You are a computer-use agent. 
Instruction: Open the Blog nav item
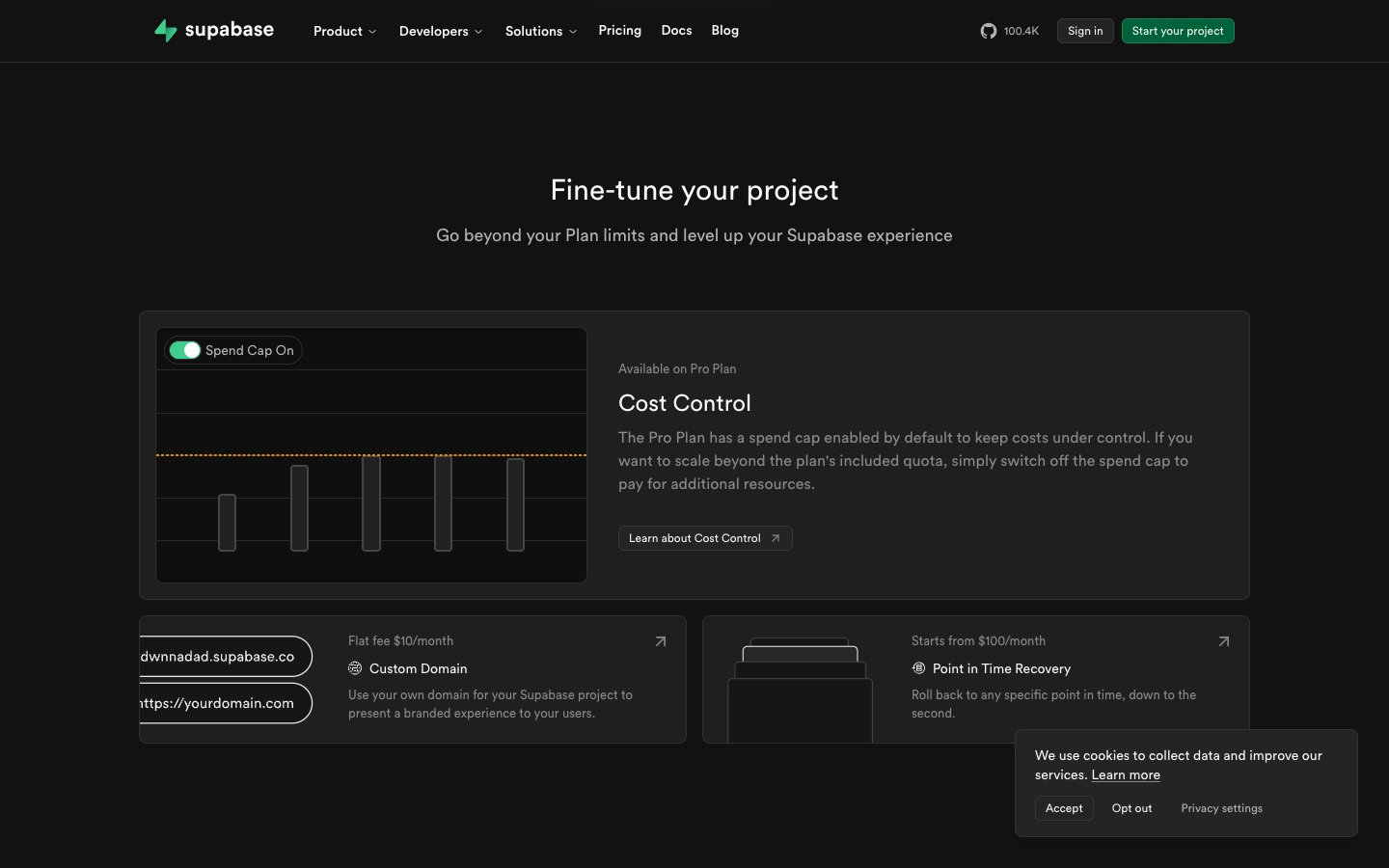pyautogui.click(x=724, y=31)
